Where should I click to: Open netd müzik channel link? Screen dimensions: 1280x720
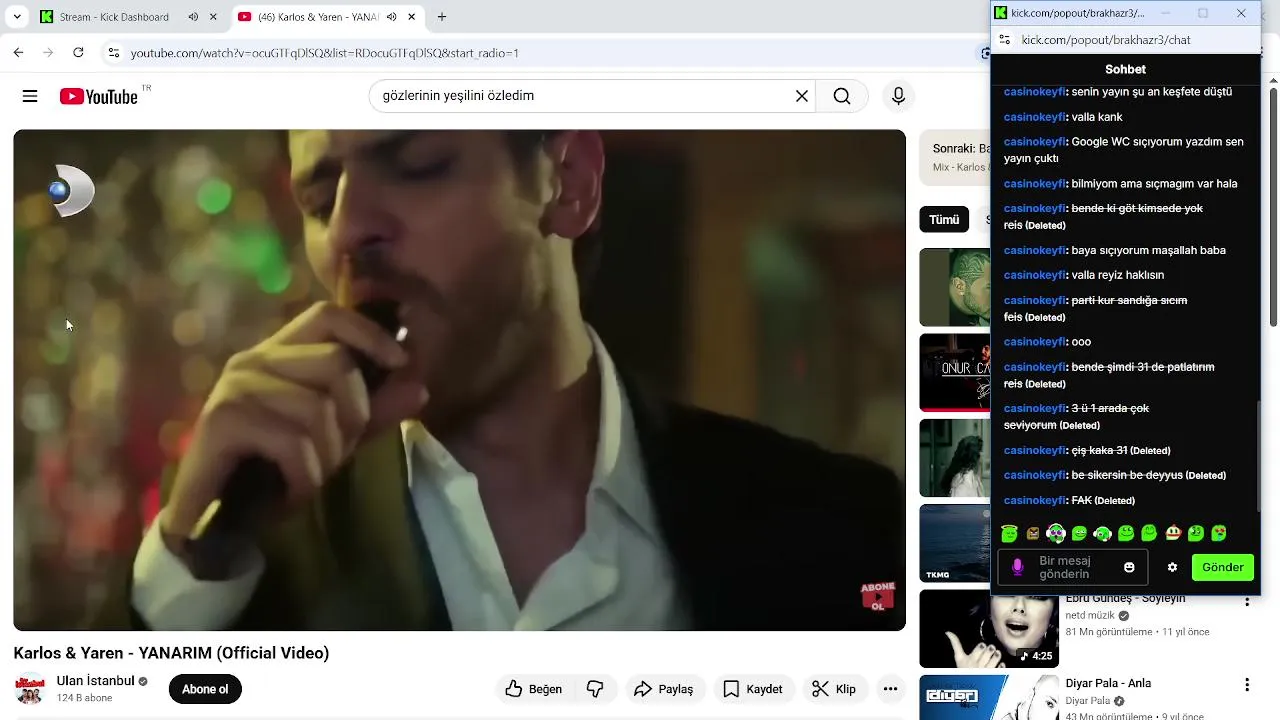coord(1090,616)
